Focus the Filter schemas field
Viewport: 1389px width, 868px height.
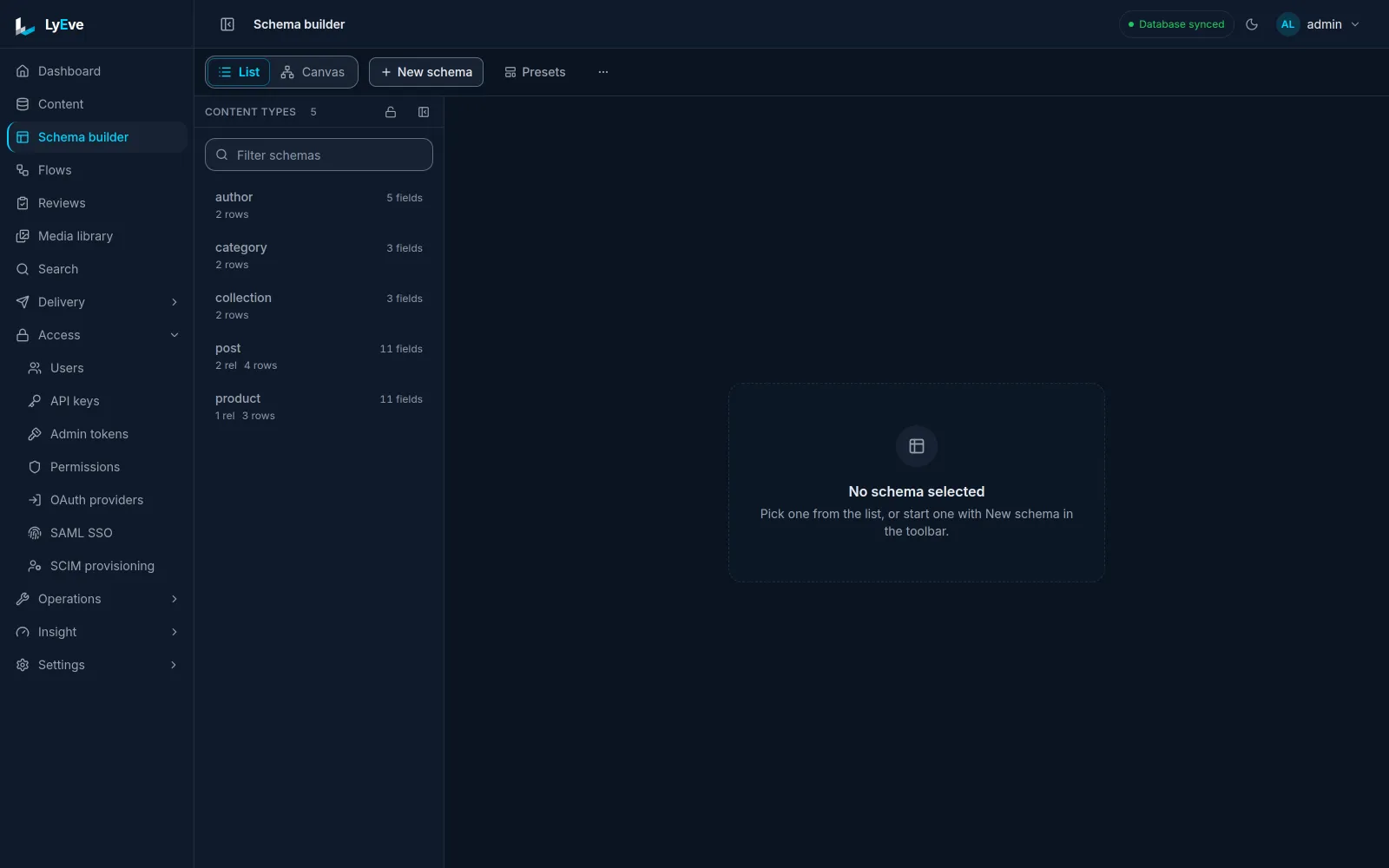319,155
